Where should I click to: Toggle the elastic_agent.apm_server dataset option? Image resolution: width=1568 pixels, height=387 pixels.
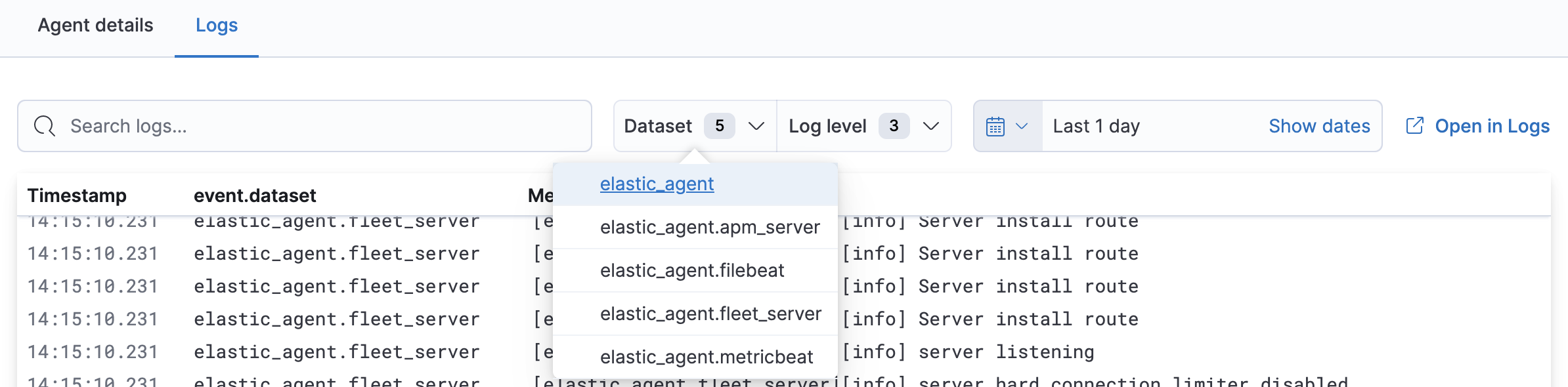(709, 228)
